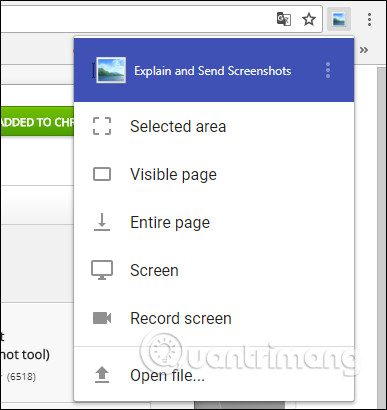
Task: Click the down-arrow Entire page icon
Action: [x=102, y=222]
